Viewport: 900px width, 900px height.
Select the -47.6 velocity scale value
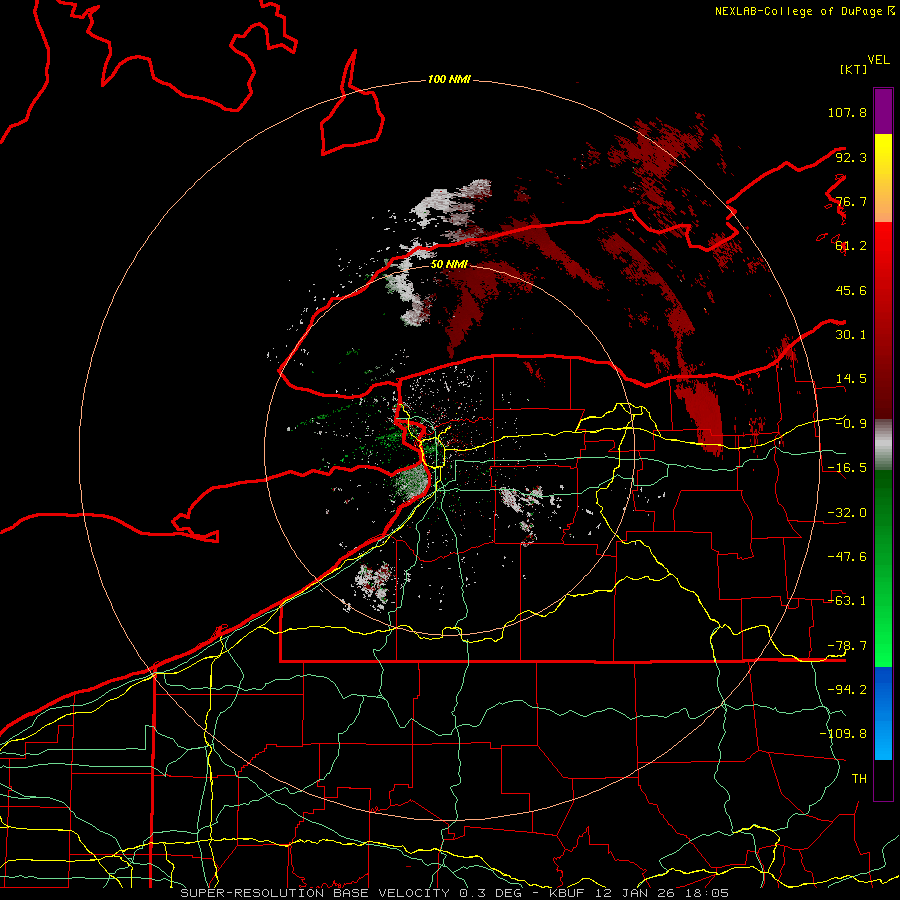(847, 557)
